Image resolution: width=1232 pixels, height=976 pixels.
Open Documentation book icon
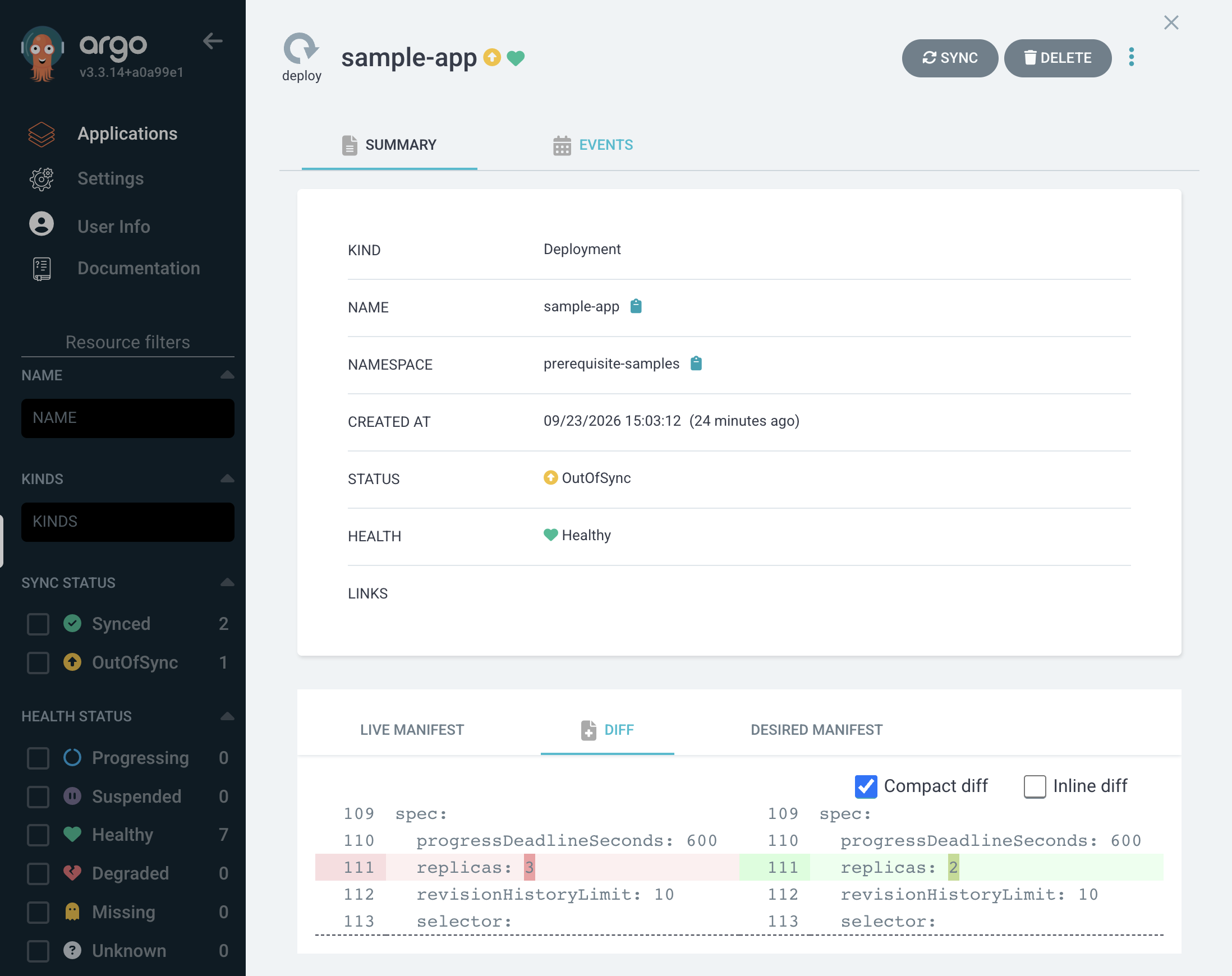tap(42, 269)
